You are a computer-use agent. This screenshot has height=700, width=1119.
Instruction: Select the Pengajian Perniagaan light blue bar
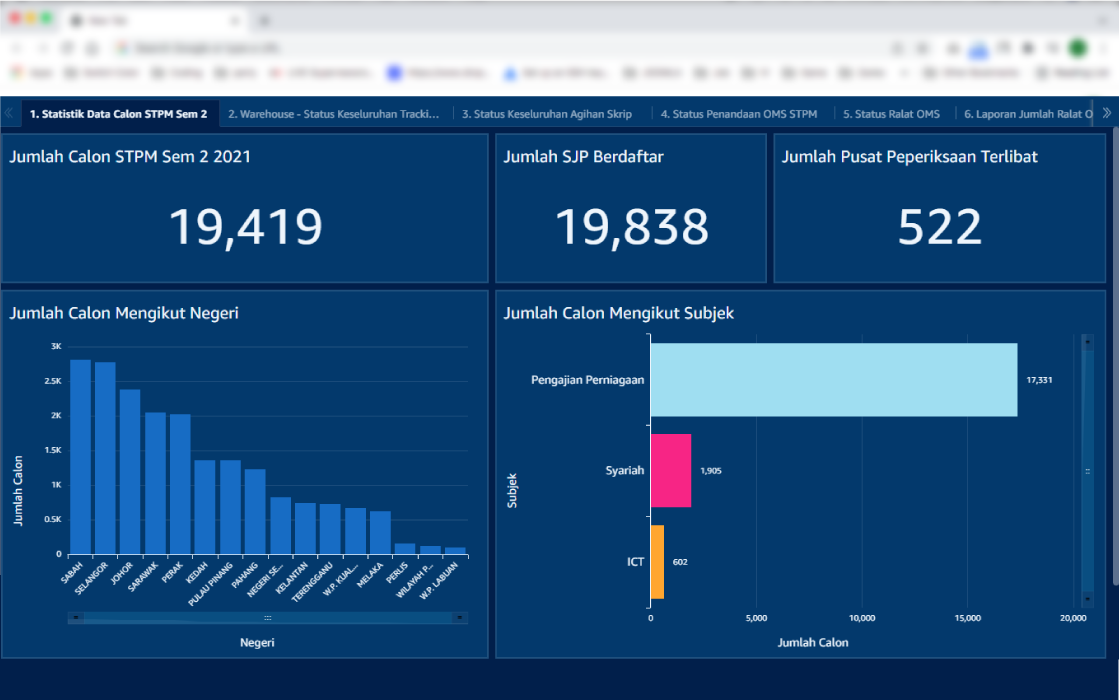[x=833, y=380]
